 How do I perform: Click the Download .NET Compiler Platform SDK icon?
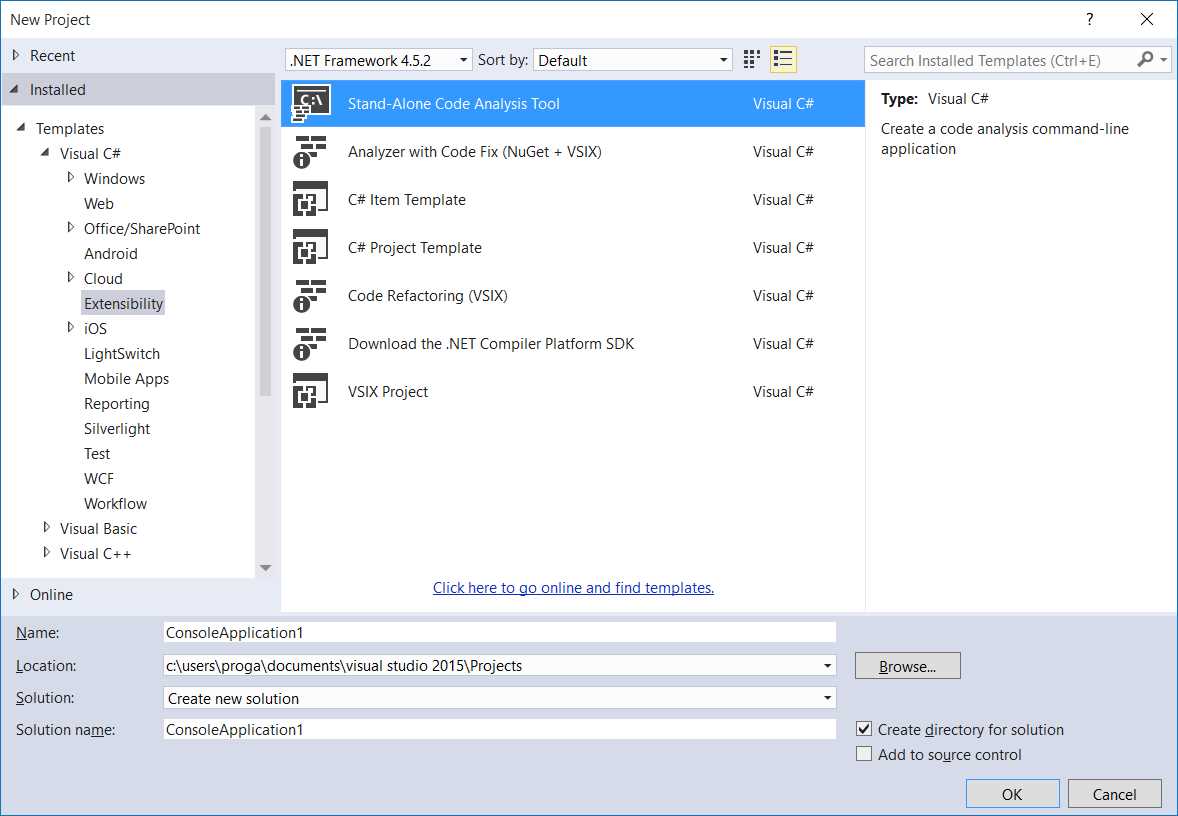pos(311,343)
